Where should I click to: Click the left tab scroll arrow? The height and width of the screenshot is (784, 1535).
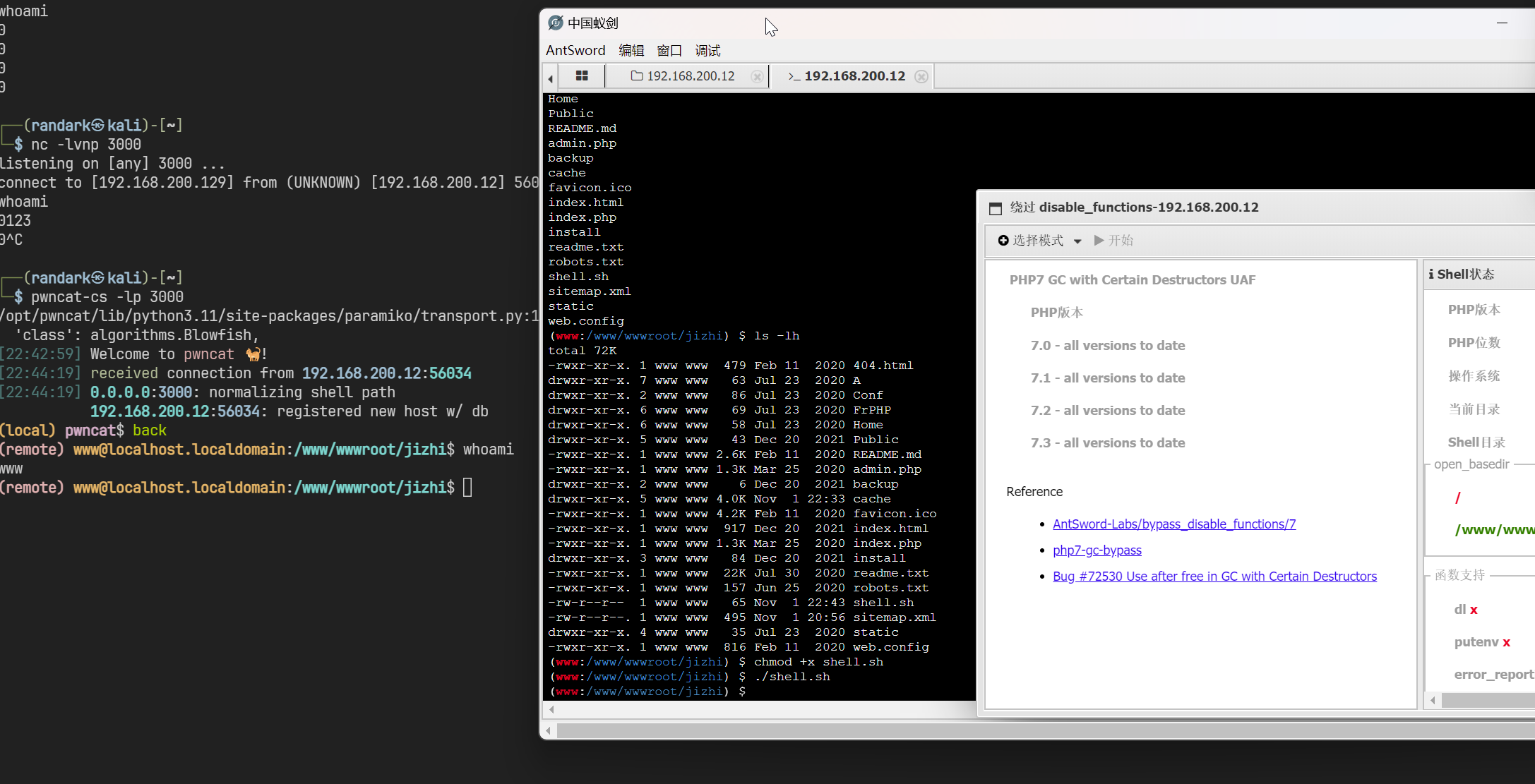click(551, 78)
